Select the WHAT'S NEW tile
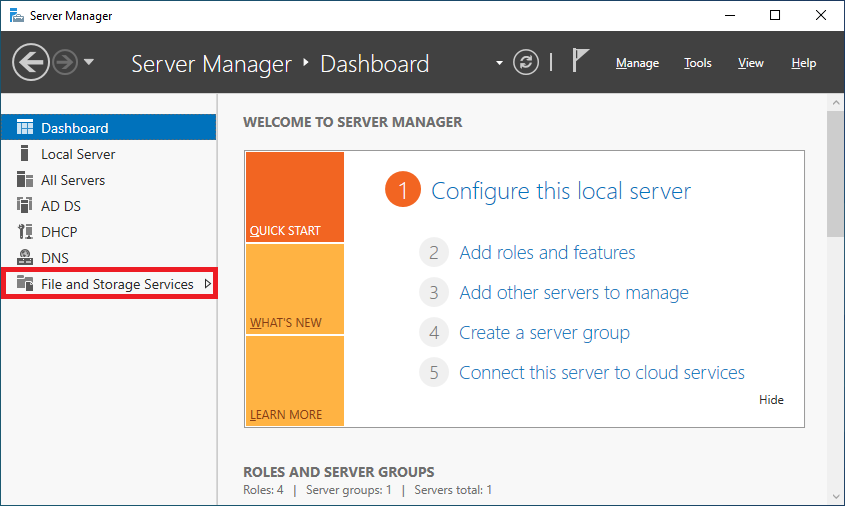The height and width of the screenshot is (506, 845). tap(295, 289)
